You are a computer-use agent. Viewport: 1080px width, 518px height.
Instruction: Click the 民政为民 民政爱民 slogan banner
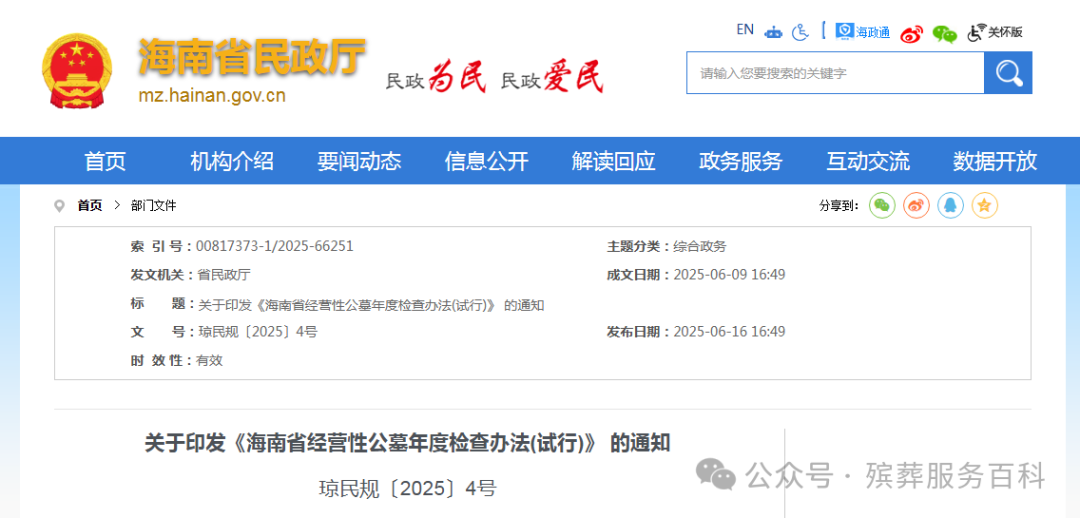tap(495, 78)
